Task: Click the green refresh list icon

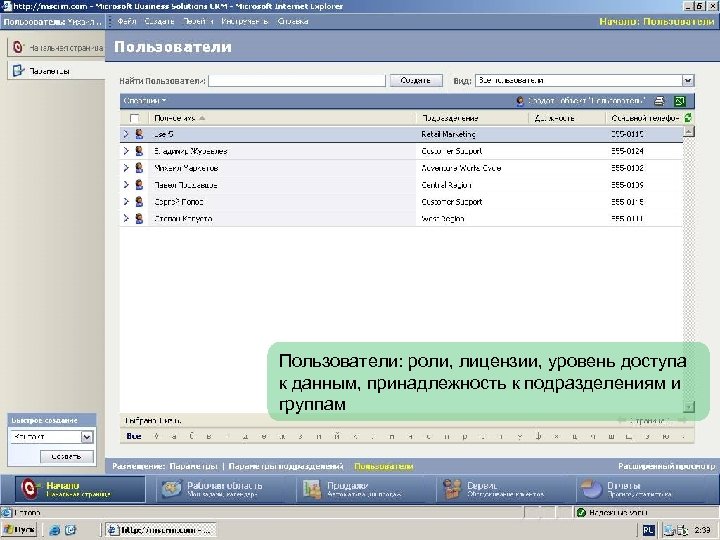Action: 688,118
